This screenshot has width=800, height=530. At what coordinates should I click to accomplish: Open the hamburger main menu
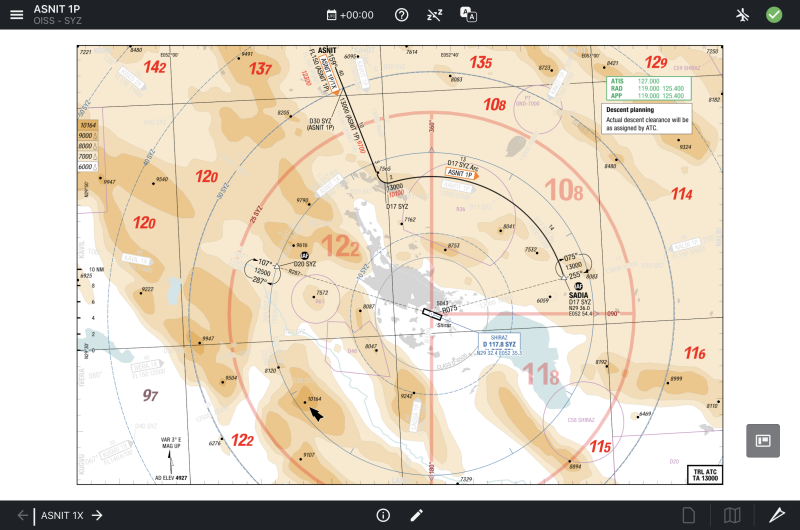click(17, 15)
